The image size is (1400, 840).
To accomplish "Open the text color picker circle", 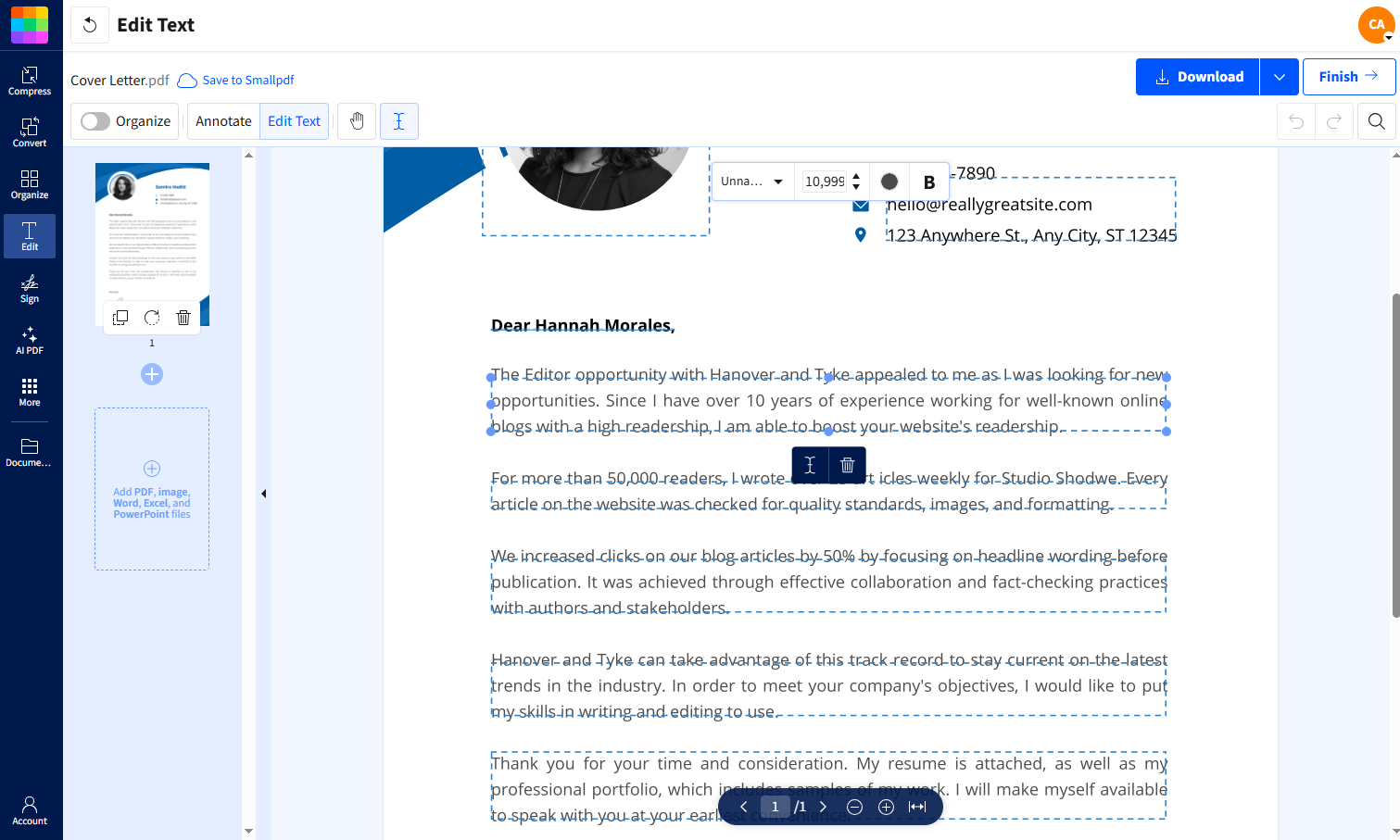I will click(x=889, y=181).
